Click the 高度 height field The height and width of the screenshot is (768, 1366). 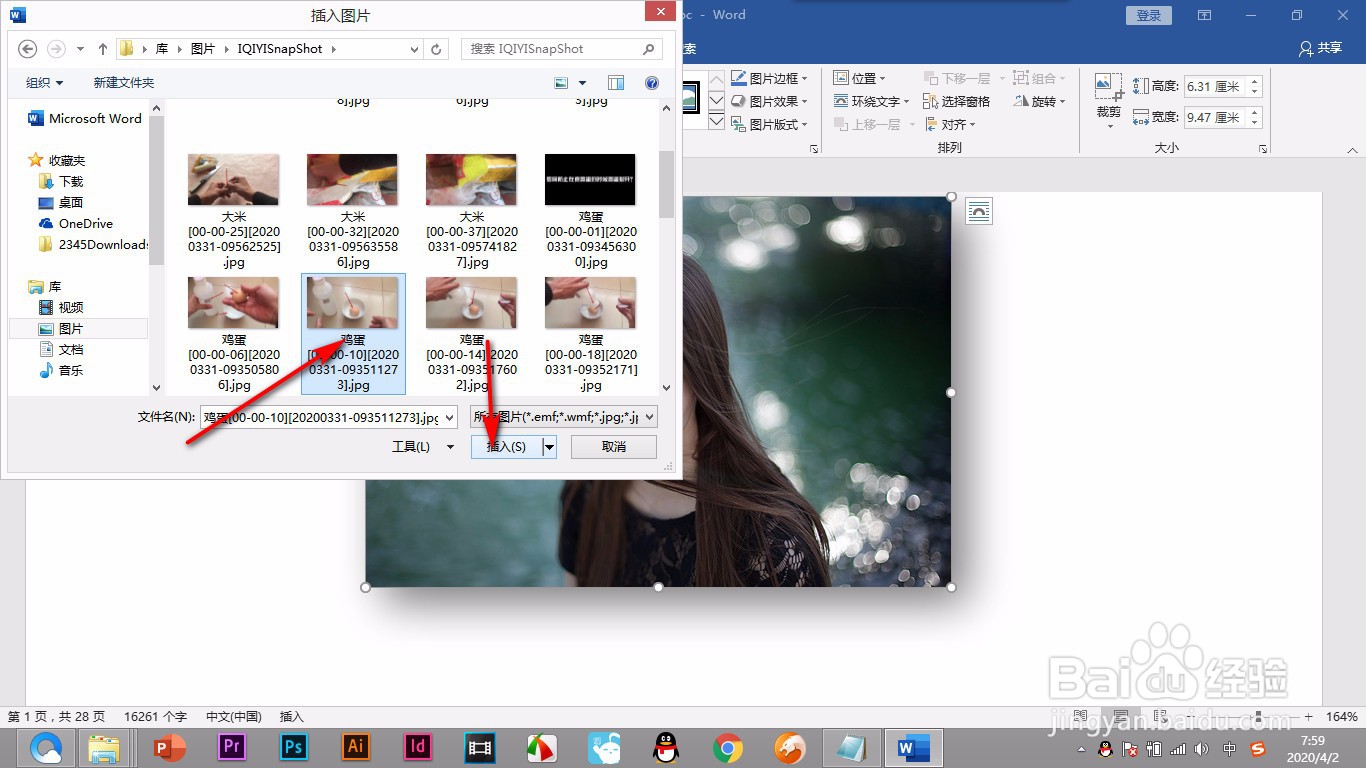pos(1215,87)
